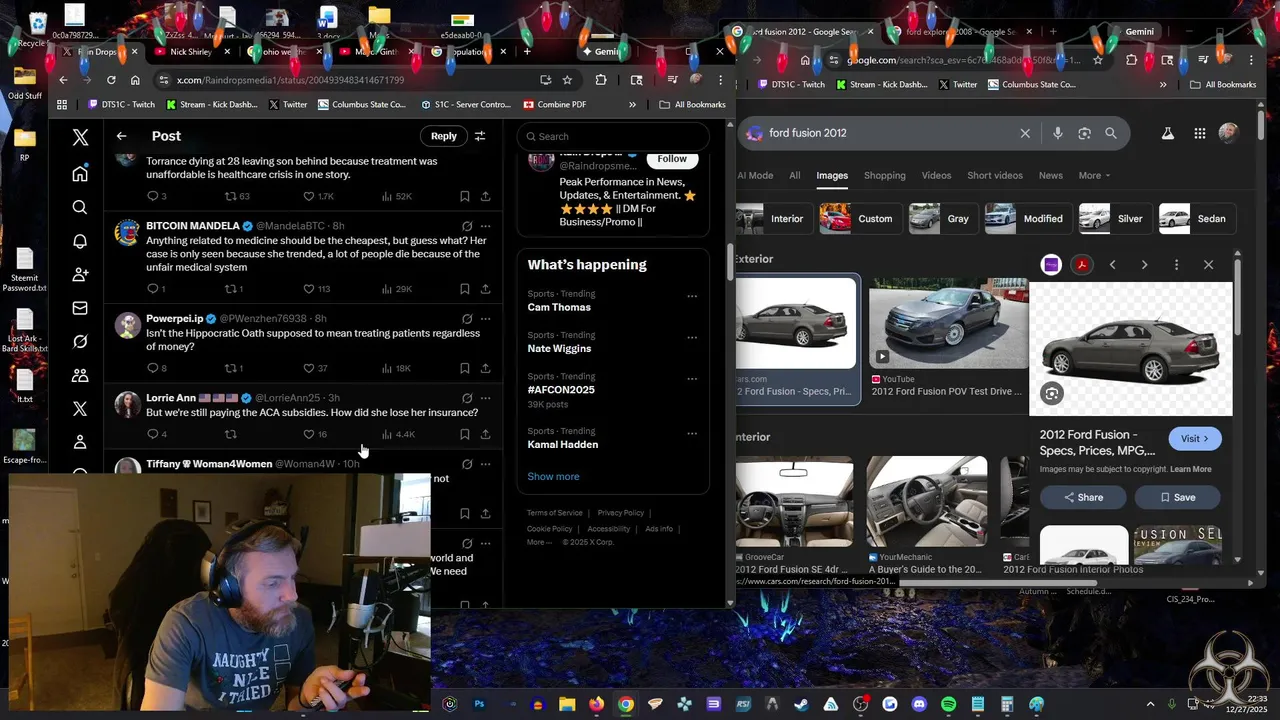Open more options for Kamal Hadden trend
The width and height of the screenshot is (1280, 720).
pos(692,433)
